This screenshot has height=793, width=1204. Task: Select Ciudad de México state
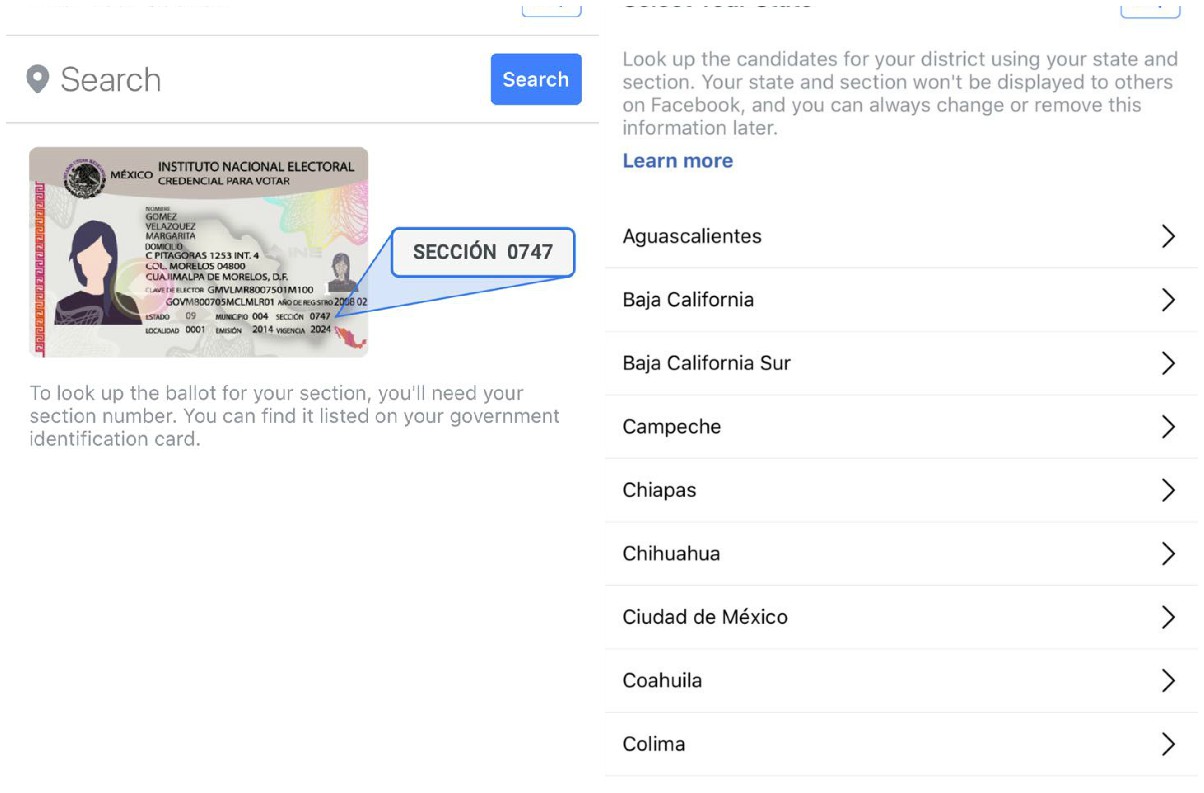click(x=705, y=617)
